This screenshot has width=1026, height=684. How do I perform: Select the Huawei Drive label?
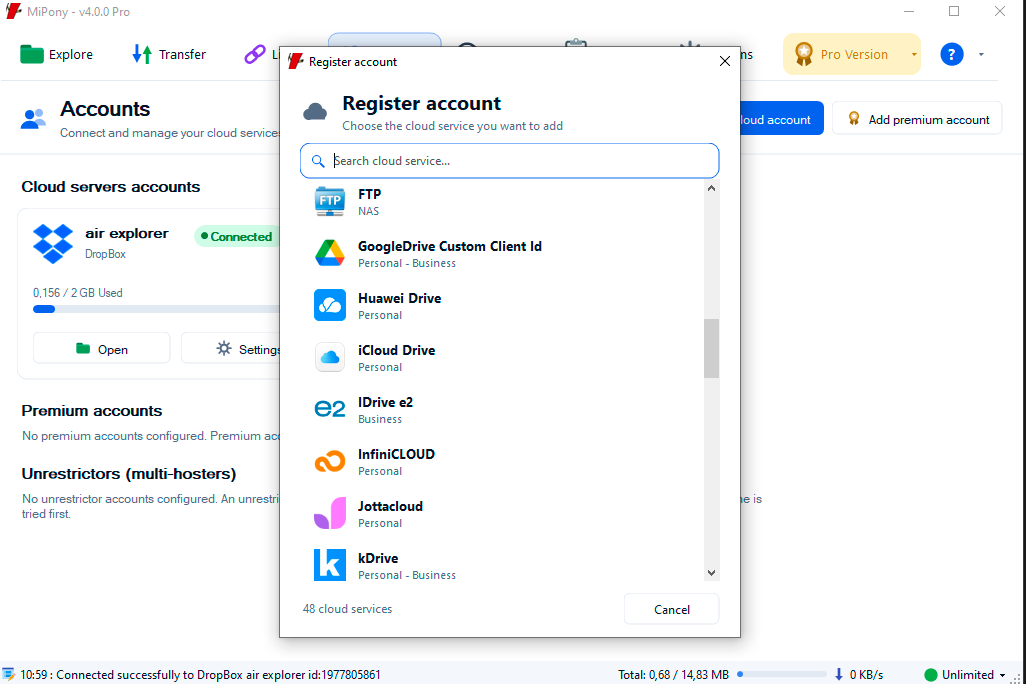399,298
